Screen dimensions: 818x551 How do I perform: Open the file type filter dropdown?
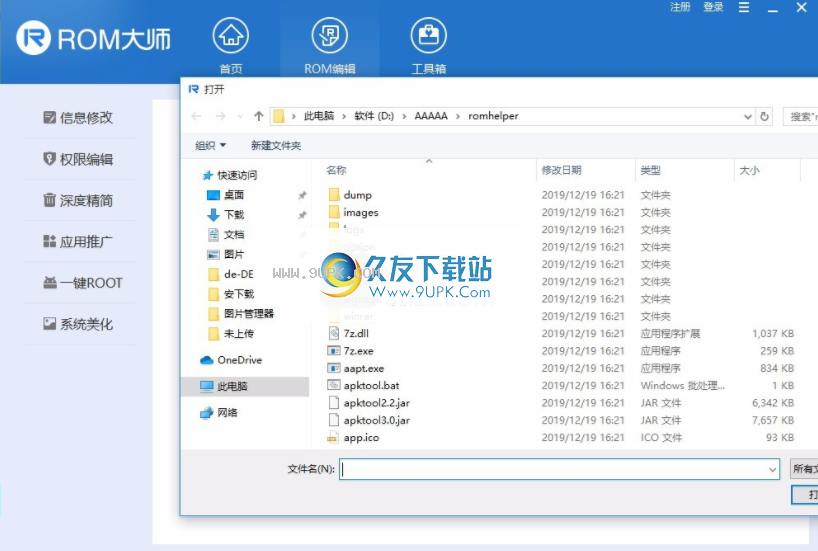tap(804, 469)
